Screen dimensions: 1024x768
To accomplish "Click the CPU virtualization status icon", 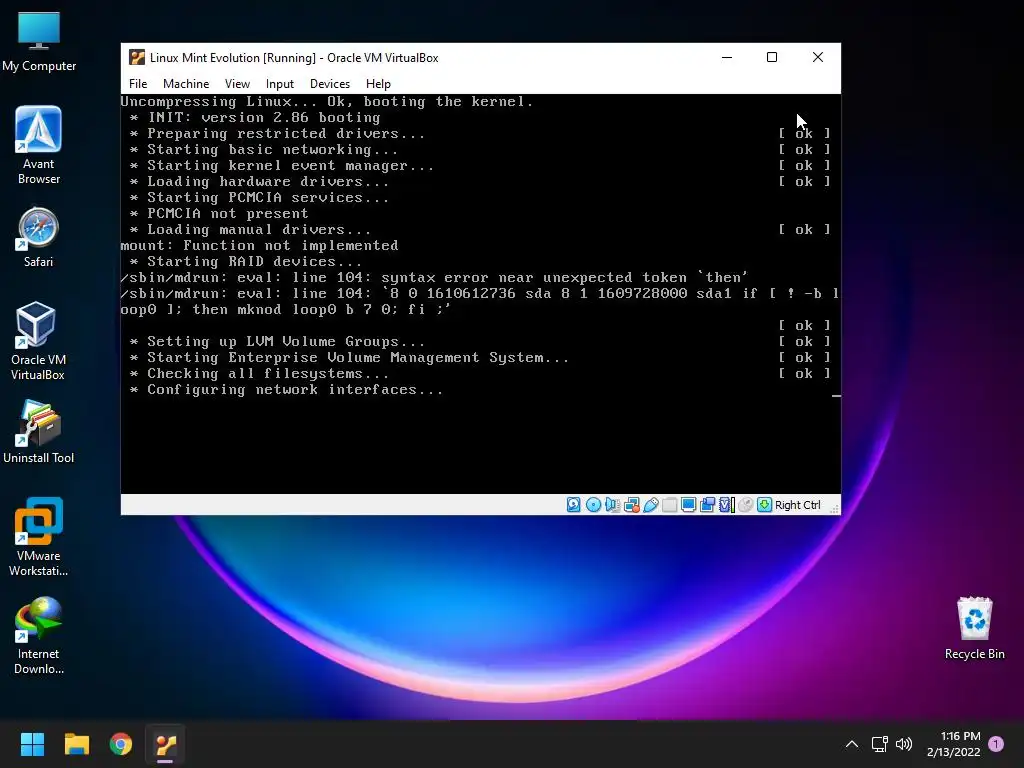I will point(726,505).
